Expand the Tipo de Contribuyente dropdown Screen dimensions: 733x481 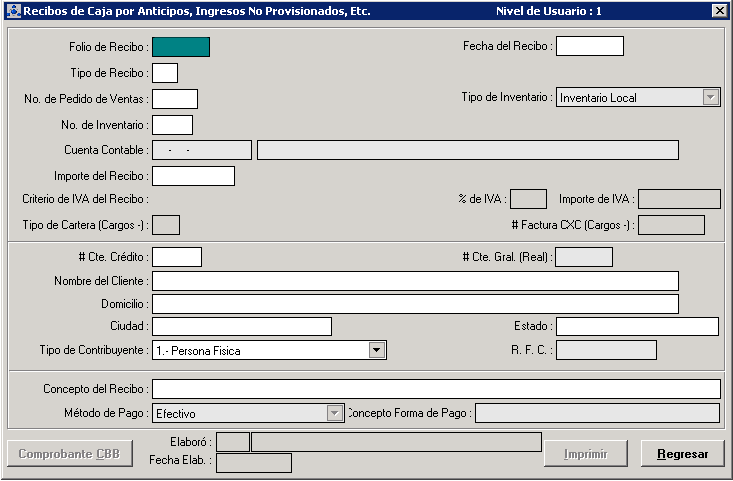pyautogui.click(x=377, y=350)
